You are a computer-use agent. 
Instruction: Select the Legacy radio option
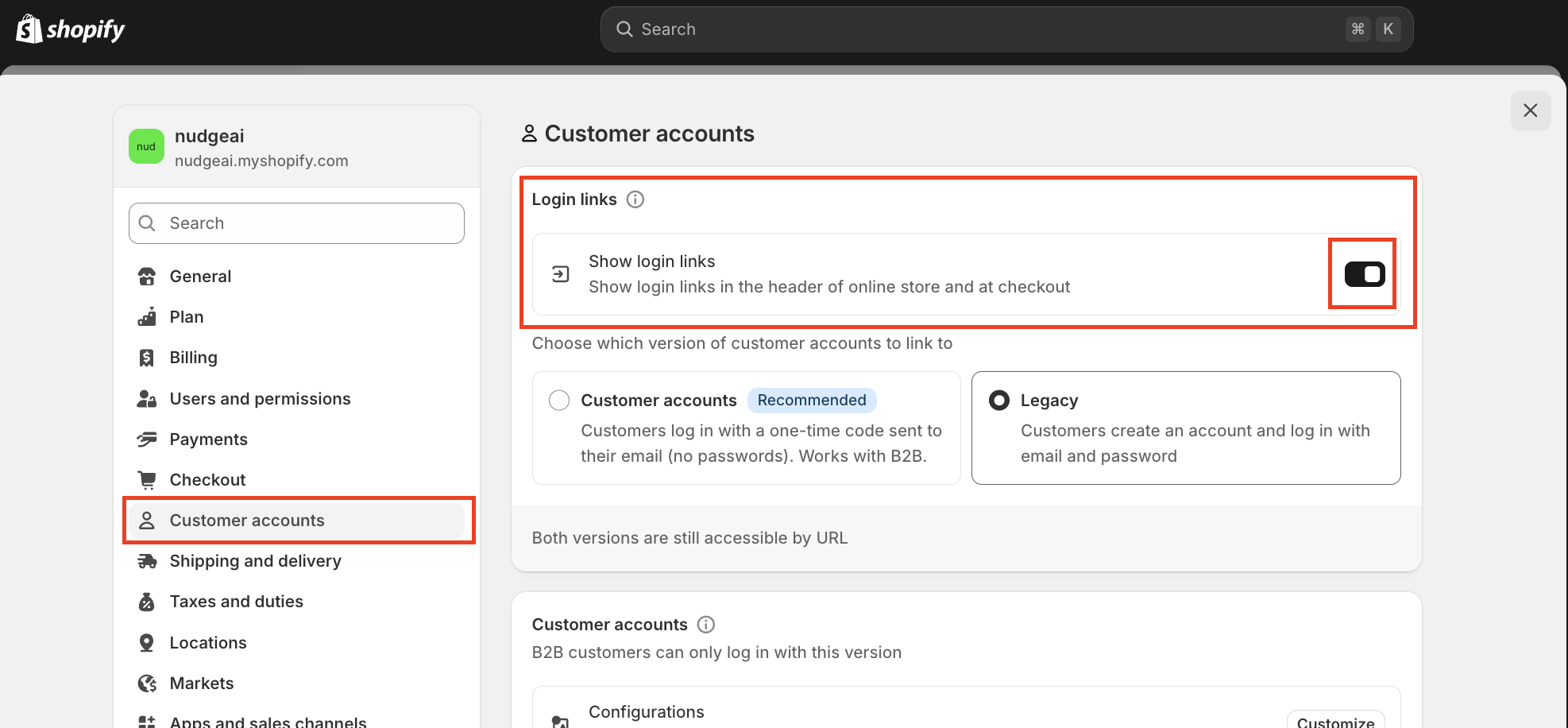999,400
